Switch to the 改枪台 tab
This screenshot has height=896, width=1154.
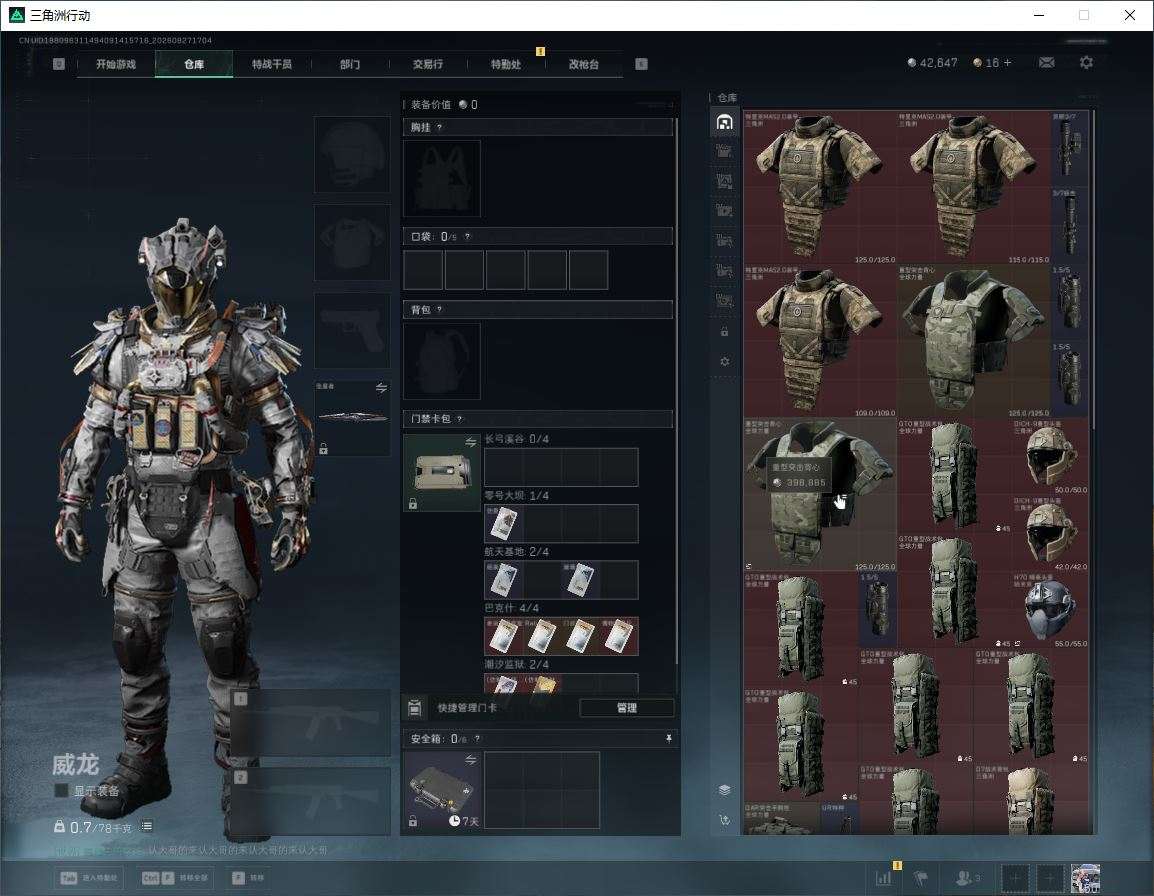point(584,64)
